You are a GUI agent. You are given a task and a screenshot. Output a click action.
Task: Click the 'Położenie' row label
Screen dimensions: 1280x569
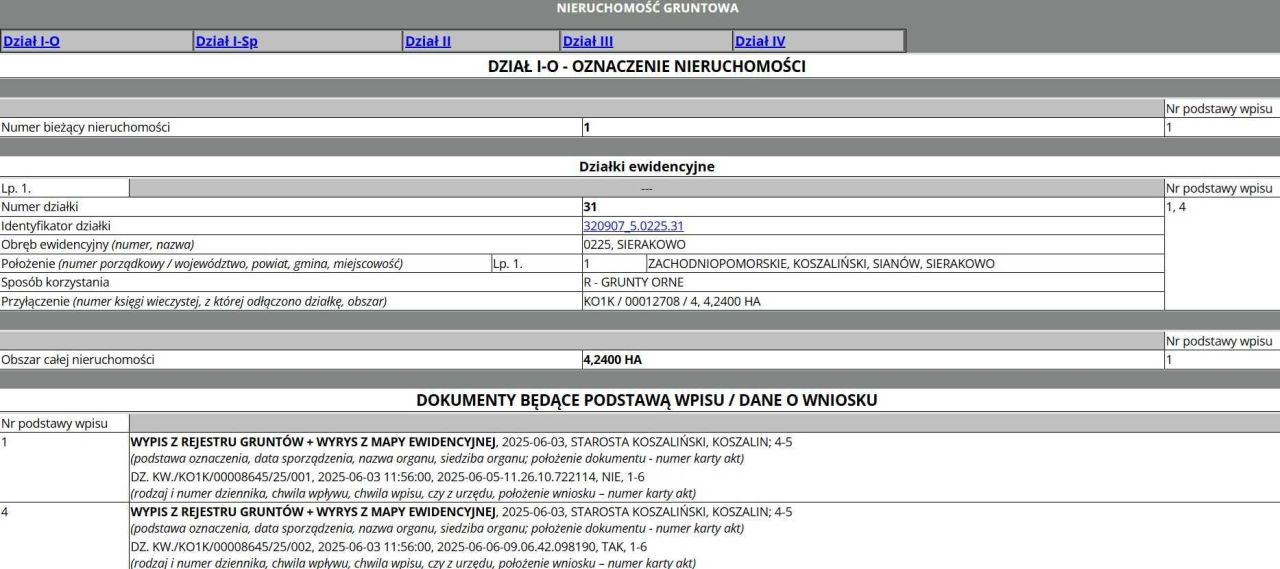[202, 263]
